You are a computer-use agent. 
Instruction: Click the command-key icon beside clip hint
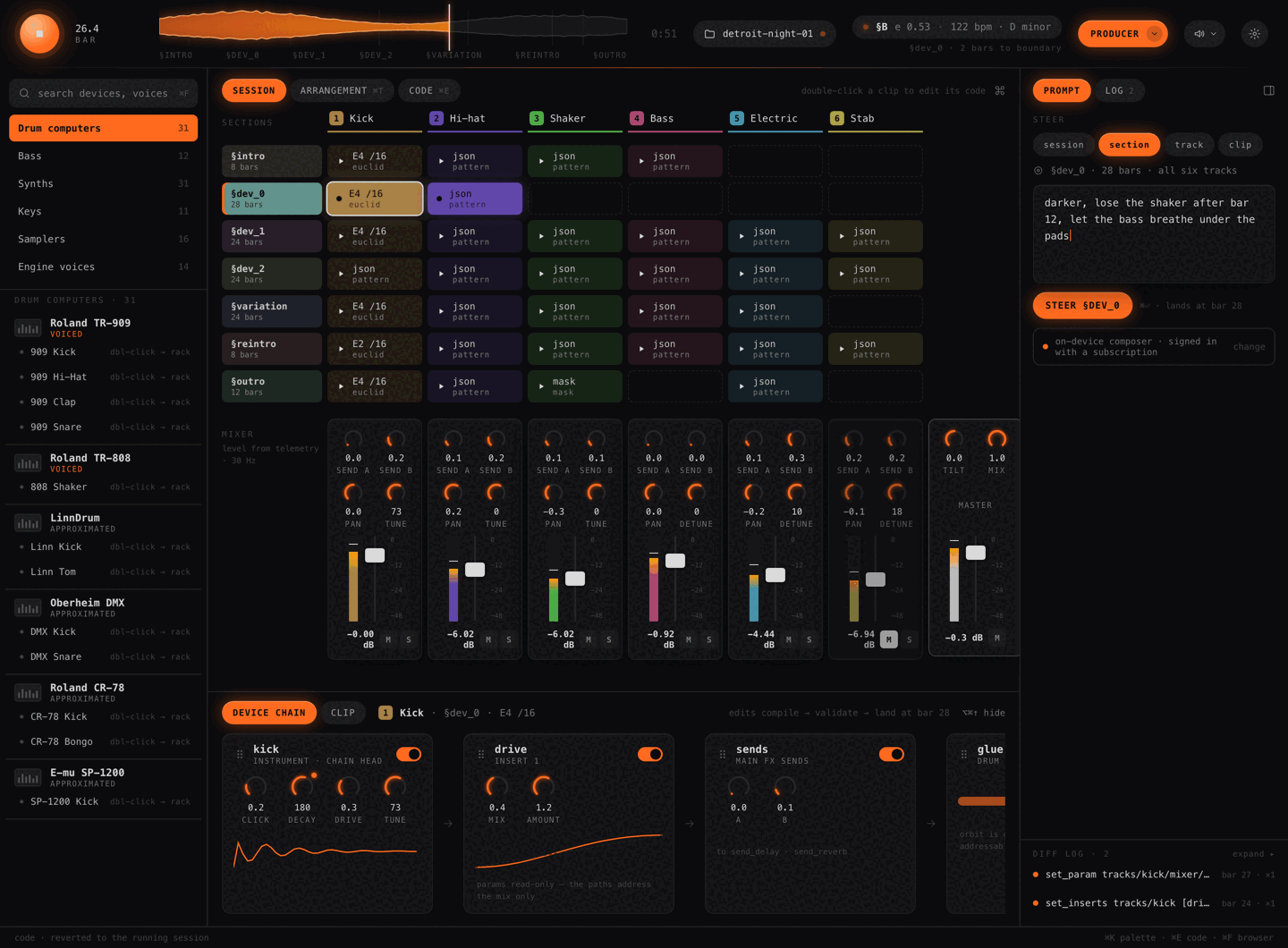click(x=1000, y=90)
